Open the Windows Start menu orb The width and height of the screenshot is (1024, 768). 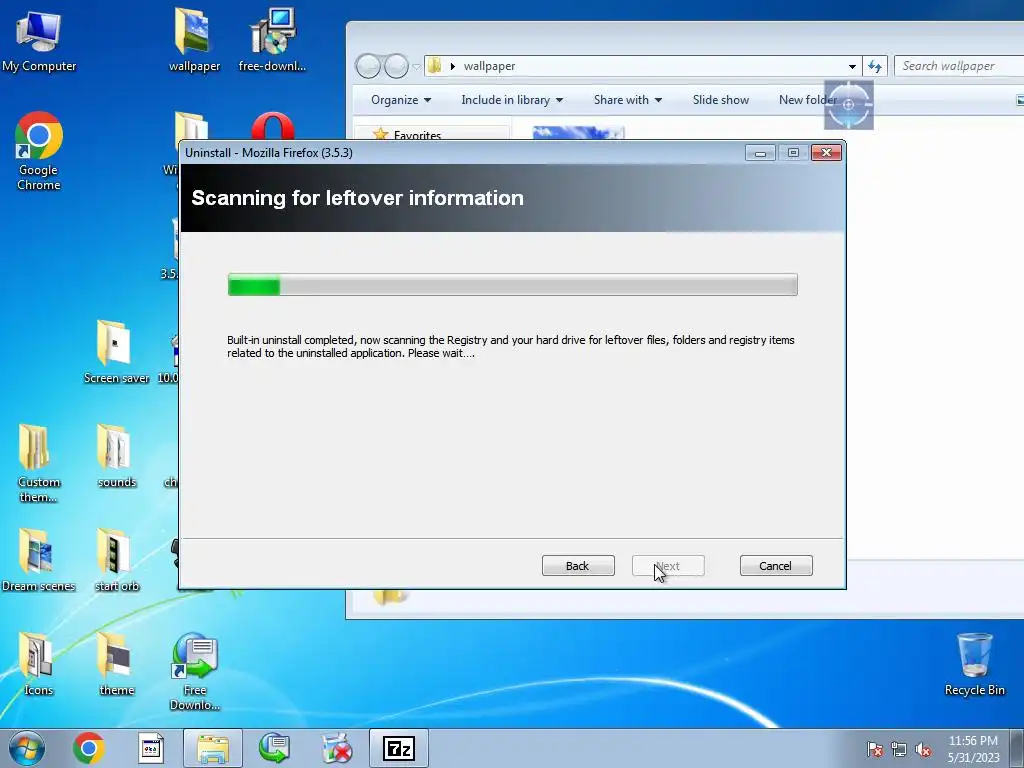coord(26,748)
